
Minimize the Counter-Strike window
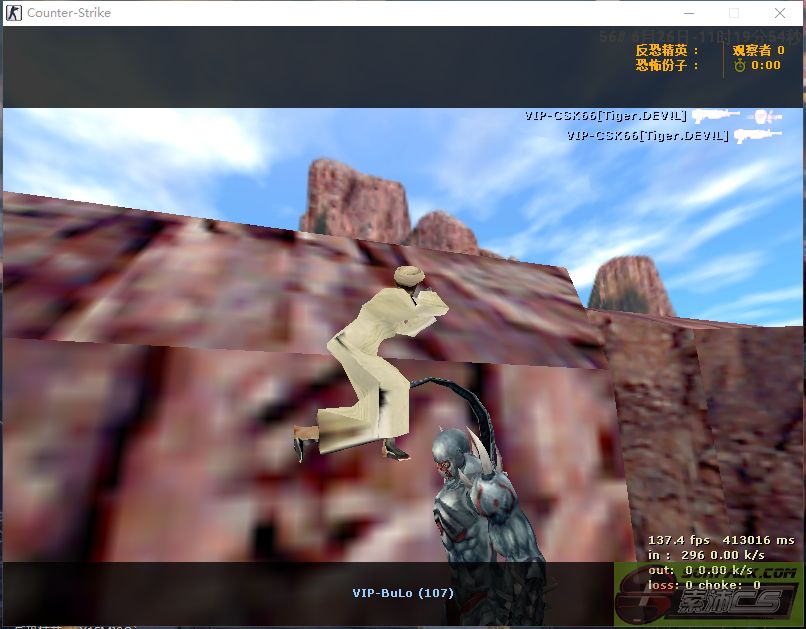coord(689,13)
